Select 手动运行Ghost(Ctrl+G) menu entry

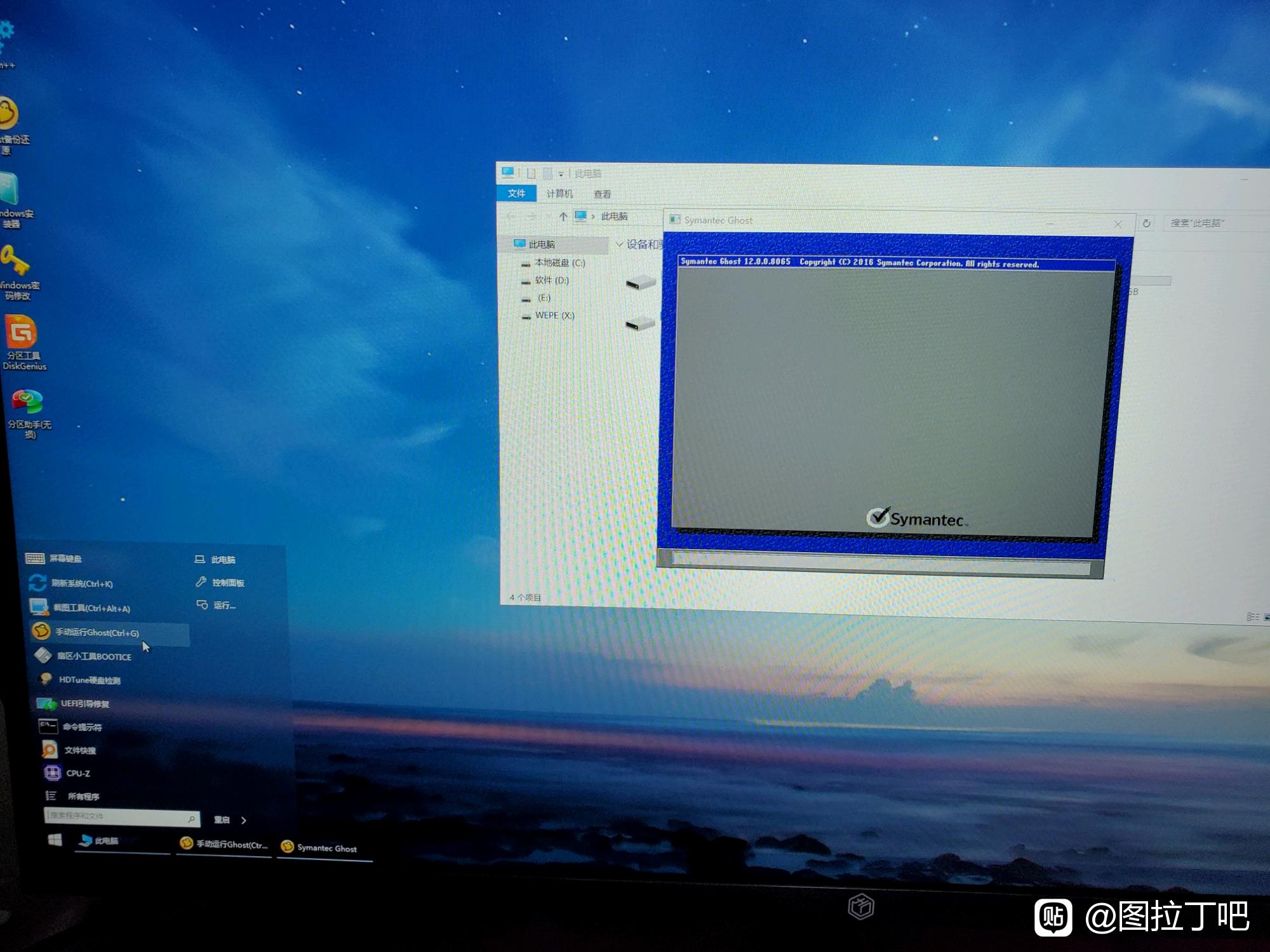tap(109, 632)
